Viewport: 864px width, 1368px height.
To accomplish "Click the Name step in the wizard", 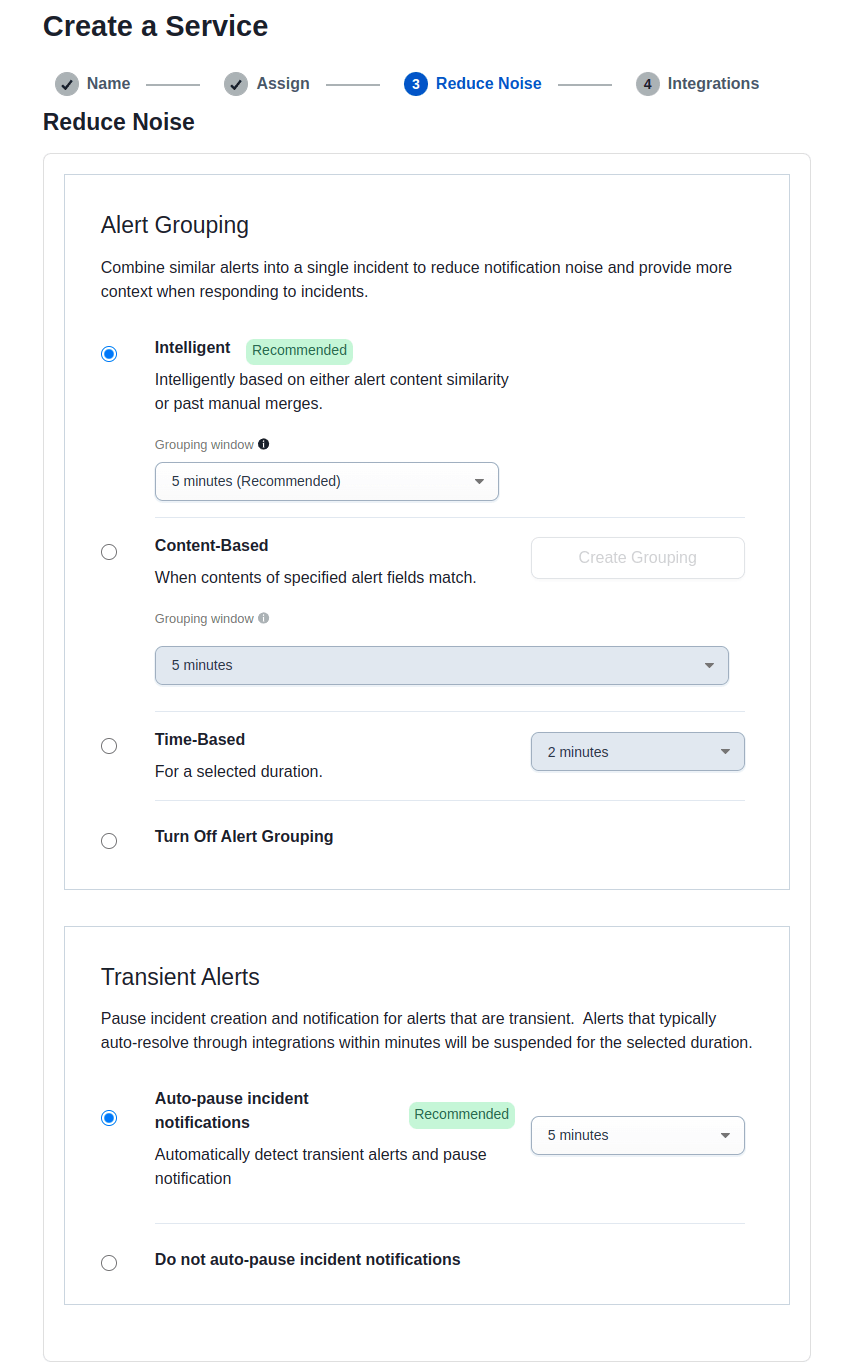I will coord(110,84).
